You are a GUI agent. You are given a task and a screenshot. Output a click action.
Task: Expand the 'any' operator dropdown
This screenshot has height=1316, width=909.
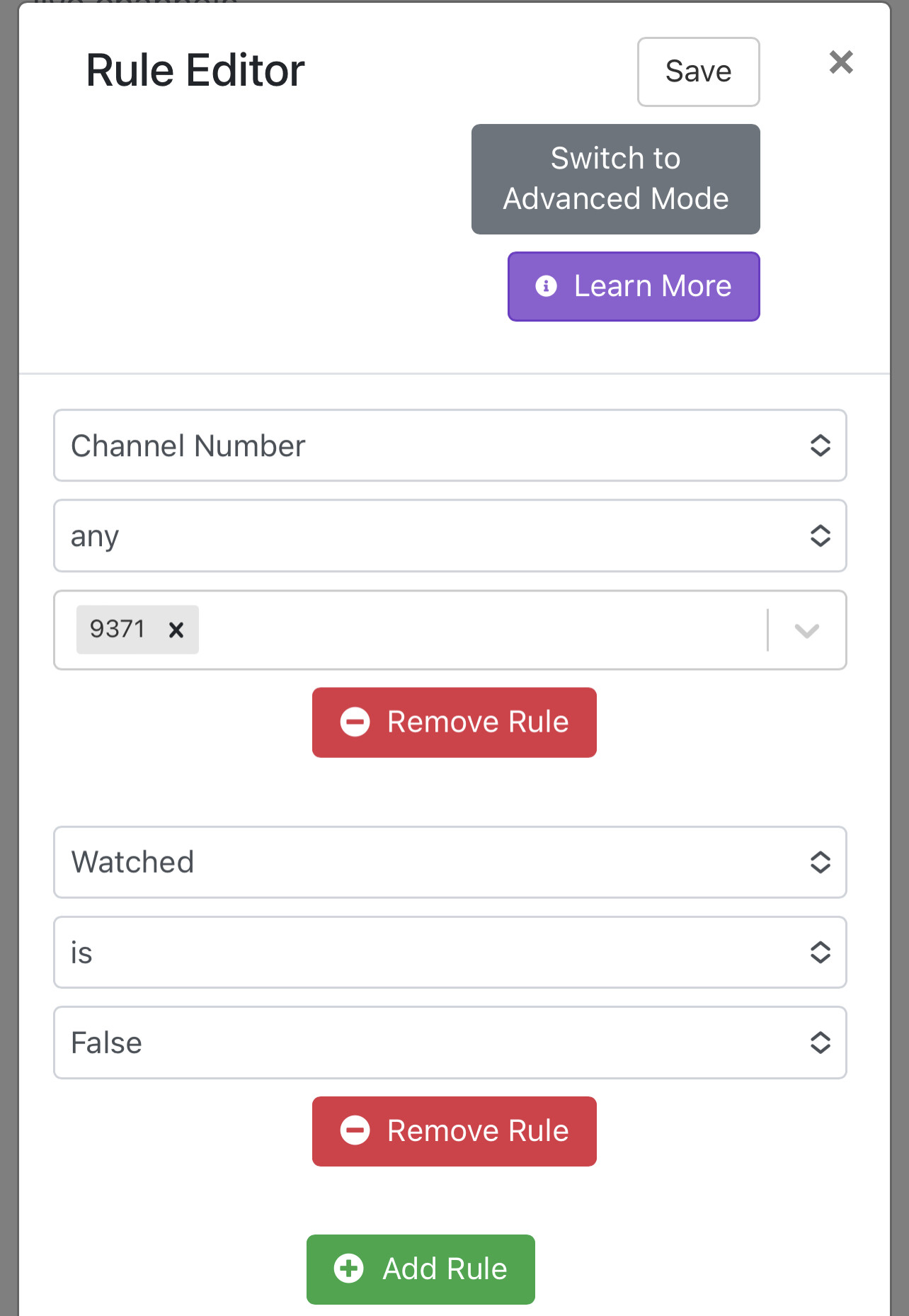[x=450, y=535]
